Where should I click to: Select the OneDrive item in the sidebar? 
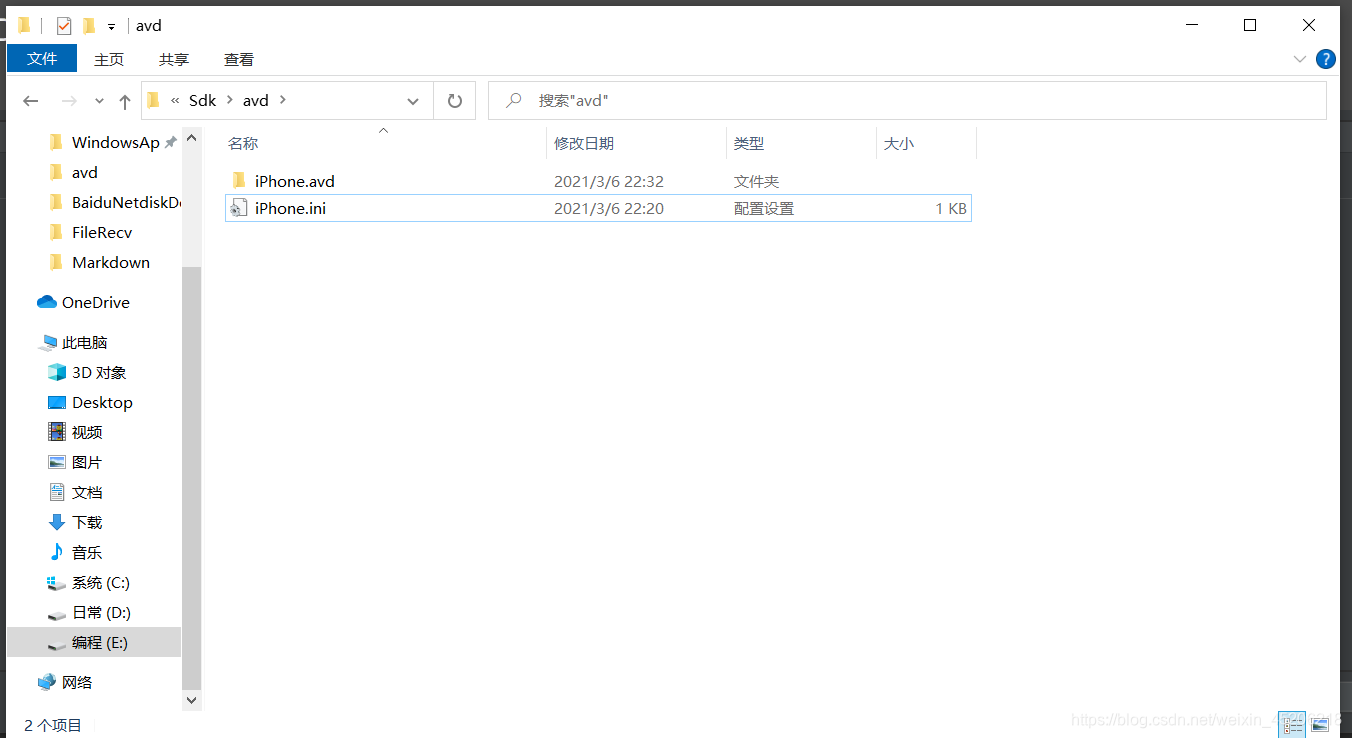click(x=96, y=302)
